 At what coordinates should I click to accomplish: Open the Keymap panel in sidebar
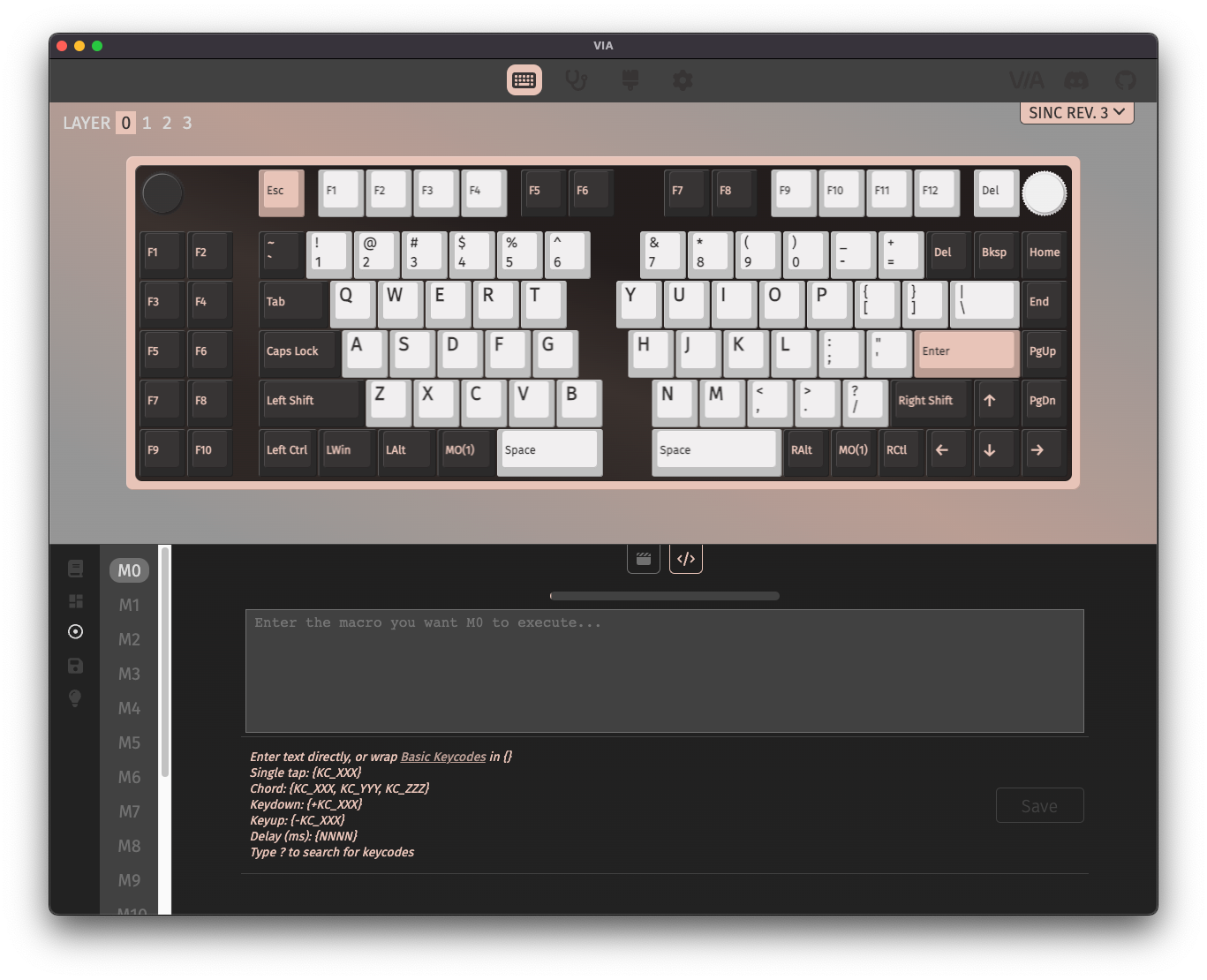(76, 569)
